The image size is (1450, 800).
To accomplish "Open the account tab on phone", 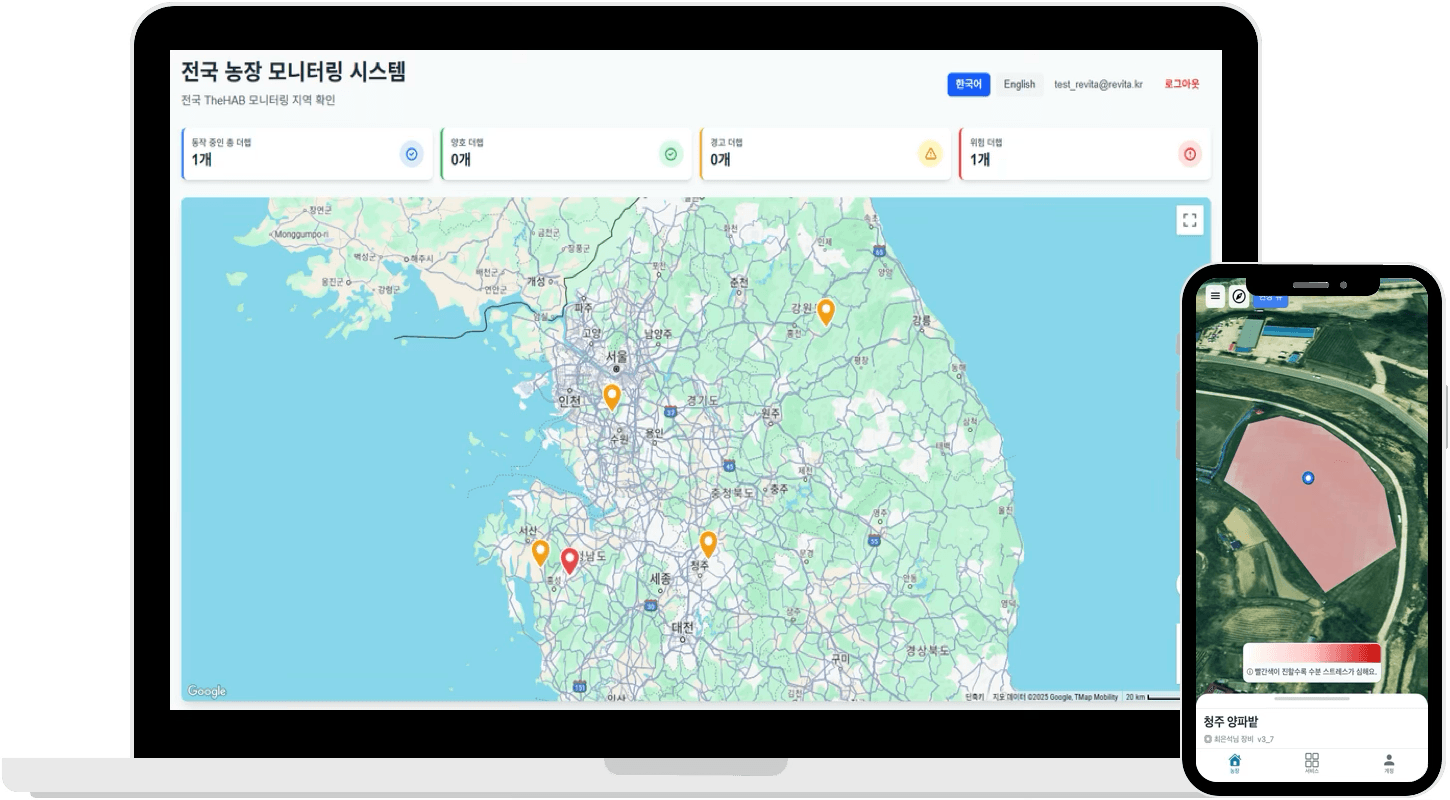I will tap(1389, 764).
